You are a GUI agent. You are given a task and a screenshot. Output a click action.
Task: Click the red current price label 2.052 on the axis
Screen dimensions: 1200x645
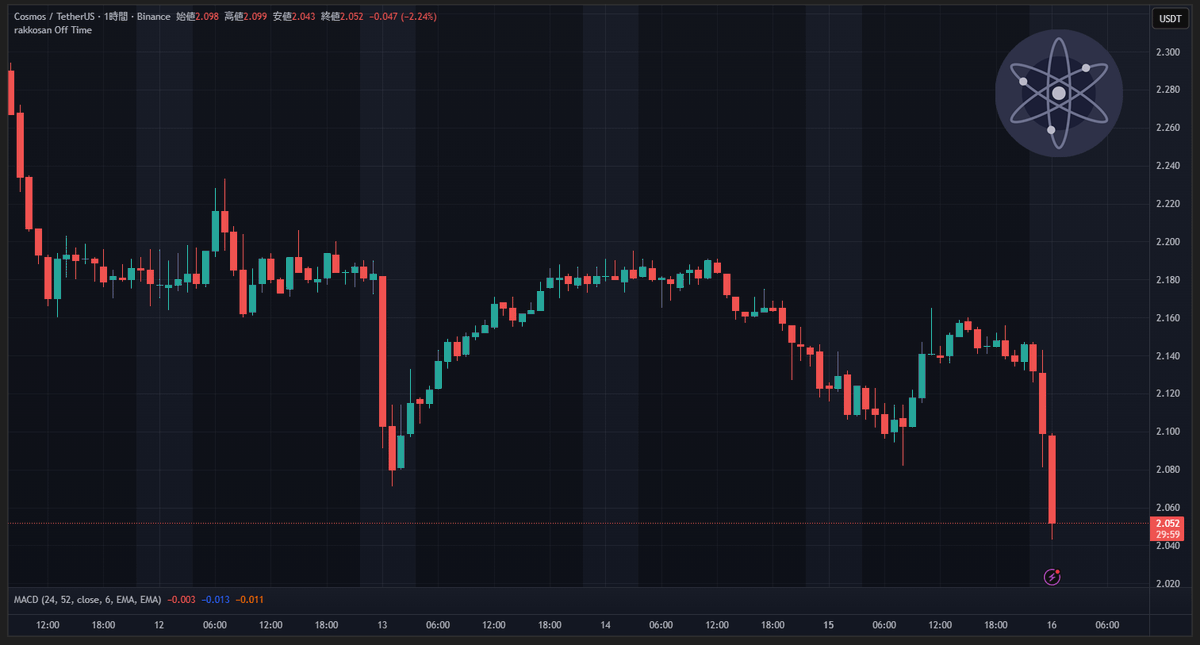1167,523
